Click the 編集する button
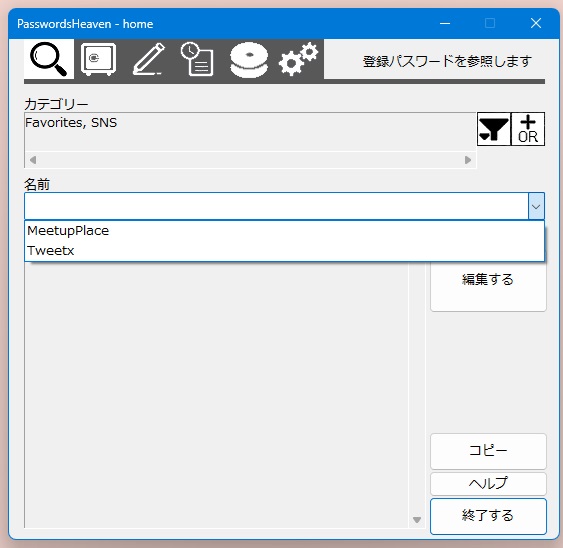The width and height of the screenshot is (563, 548). click(488, 279)
